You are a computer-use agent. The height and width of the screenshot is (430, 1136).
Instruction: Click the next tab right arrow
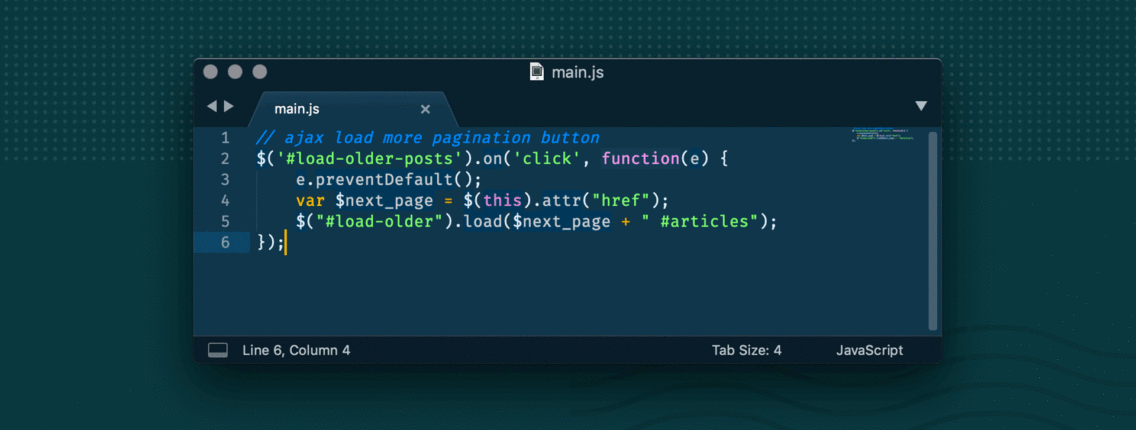point(229,106)
